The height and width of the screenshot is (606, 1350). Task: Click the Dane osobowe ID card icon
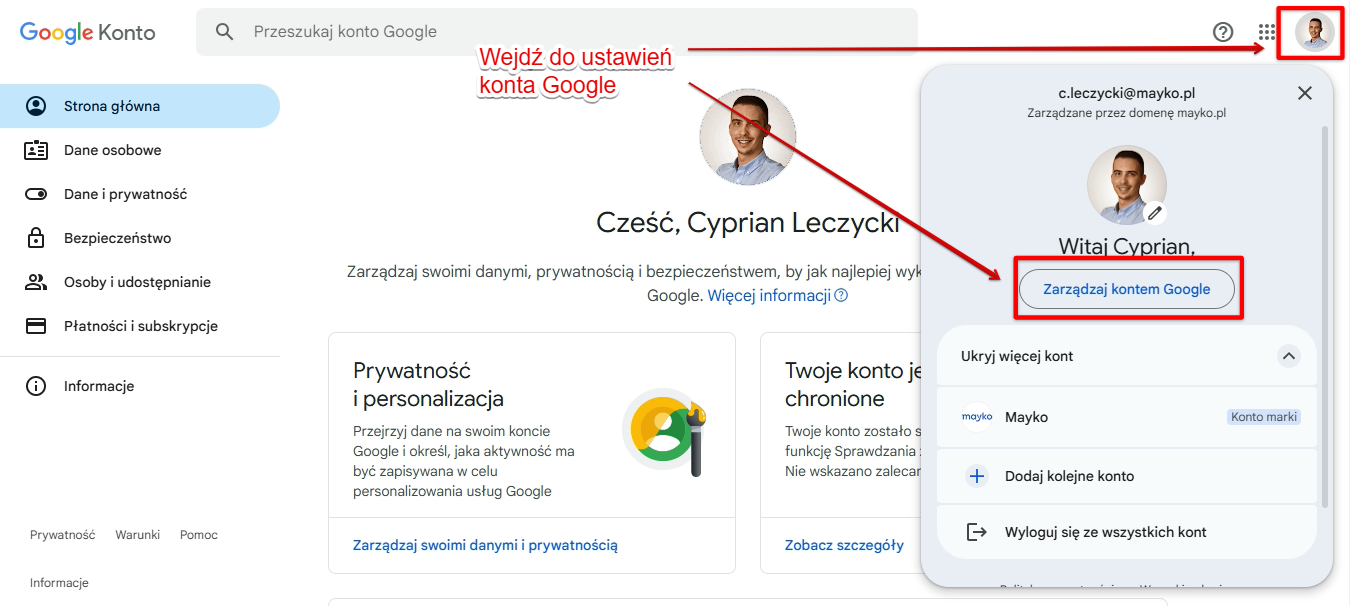click(x=36, y=150)
